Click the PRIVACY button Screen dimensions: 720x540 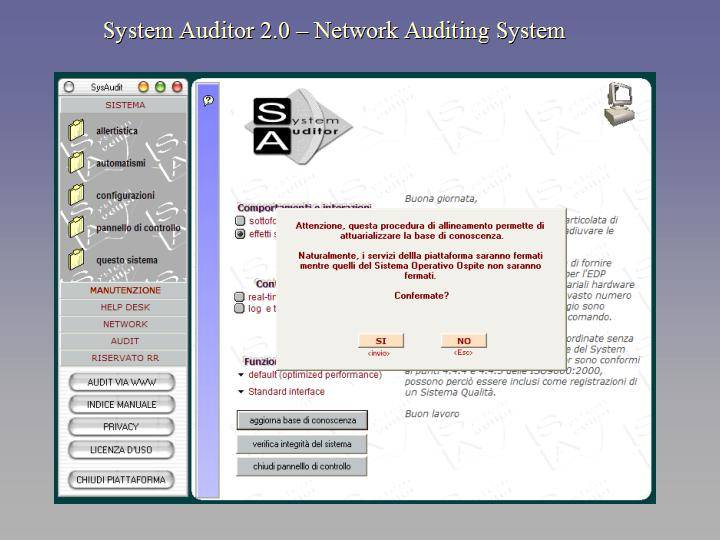pyautogui.click(x=121, y=427)
